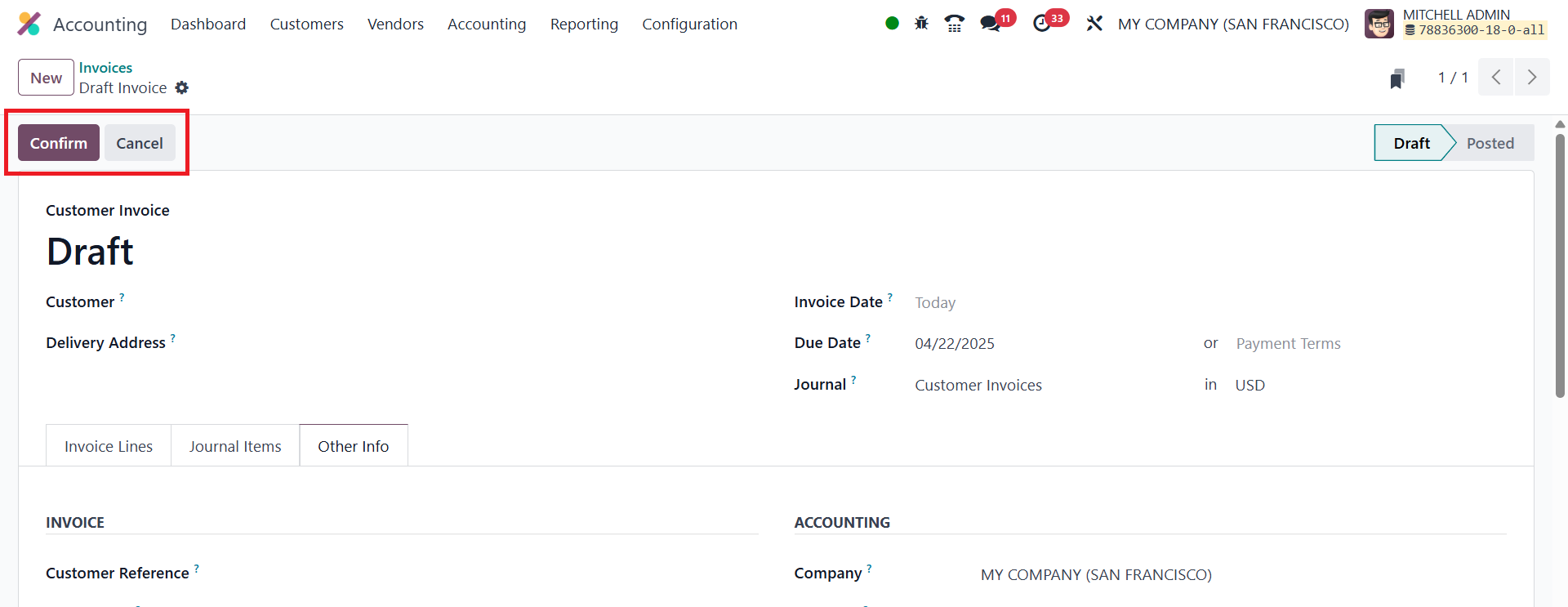This screenshot has width=1568, height=607.
Task: Switch to the Invoice Lines tab
Action: (x=109, y=446)
